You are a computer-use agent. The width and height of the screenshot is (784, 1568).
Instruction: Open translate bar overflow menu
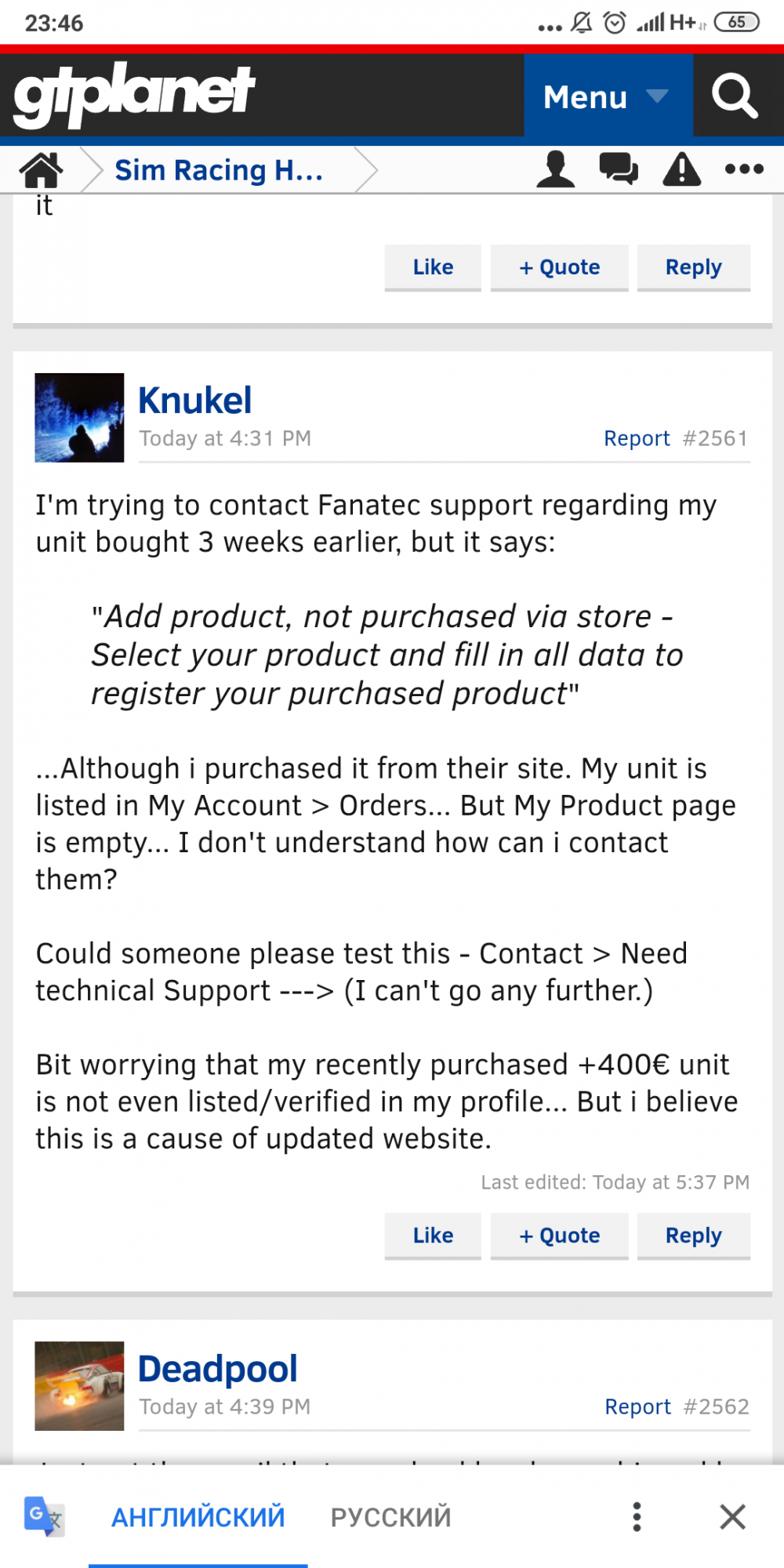[x=637, y=1516]
